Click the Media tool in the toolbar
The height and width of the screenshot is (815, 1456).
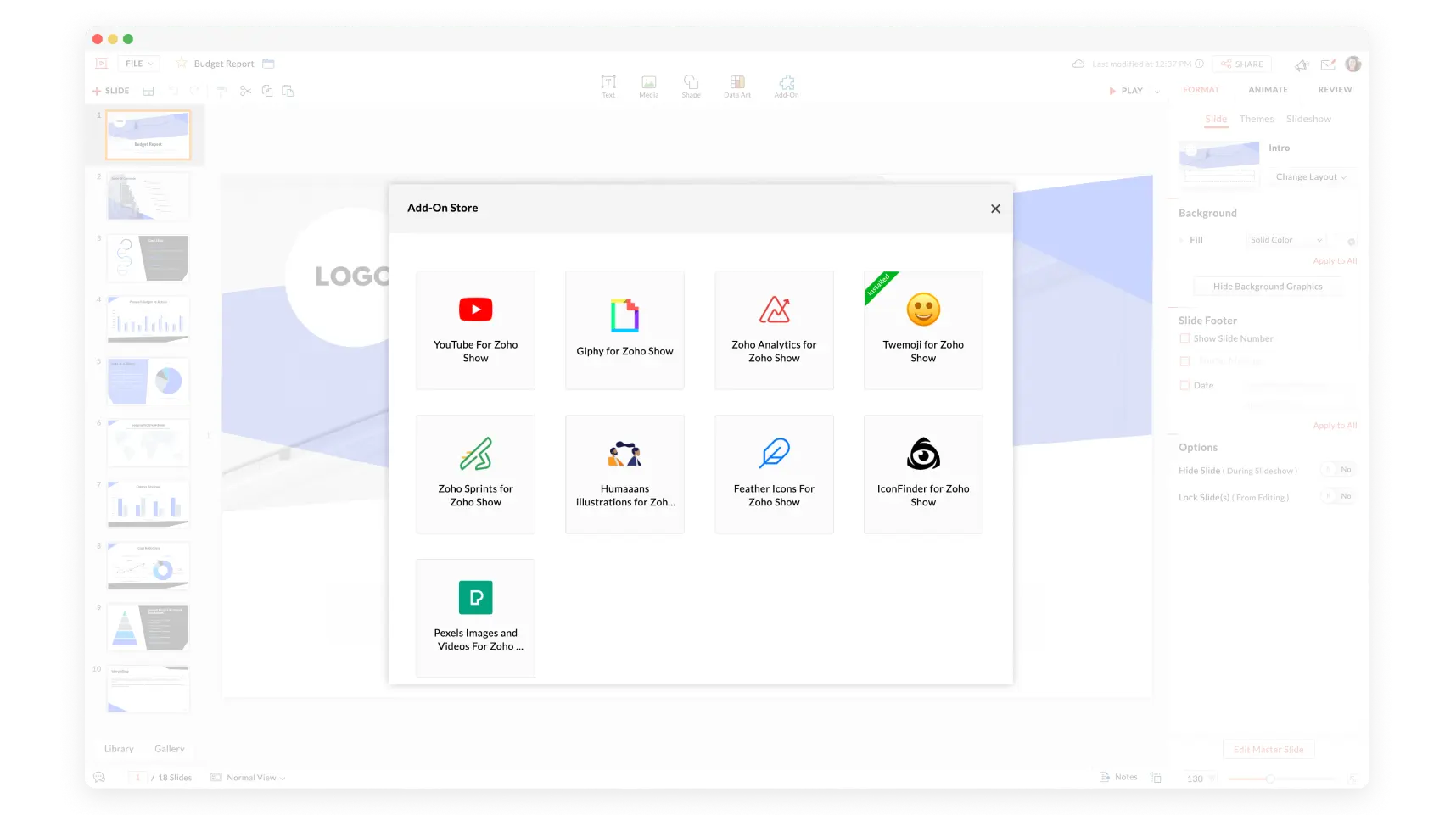[x=649, y=86]
